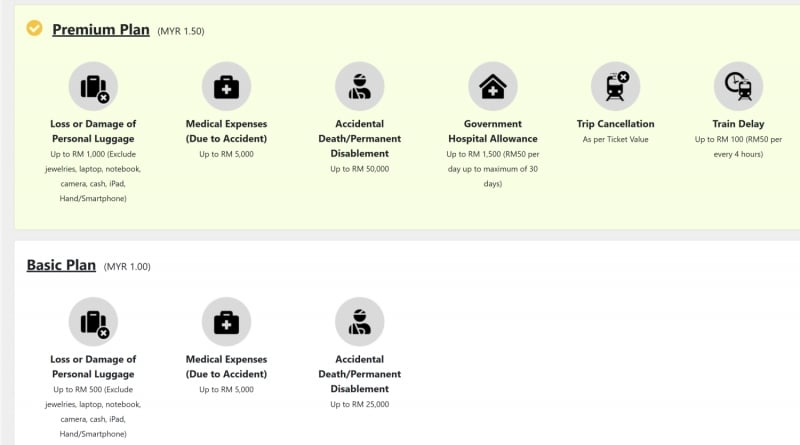Click the Train Delay title text
The height and width of the screenshot is (445, 800).
738,124
